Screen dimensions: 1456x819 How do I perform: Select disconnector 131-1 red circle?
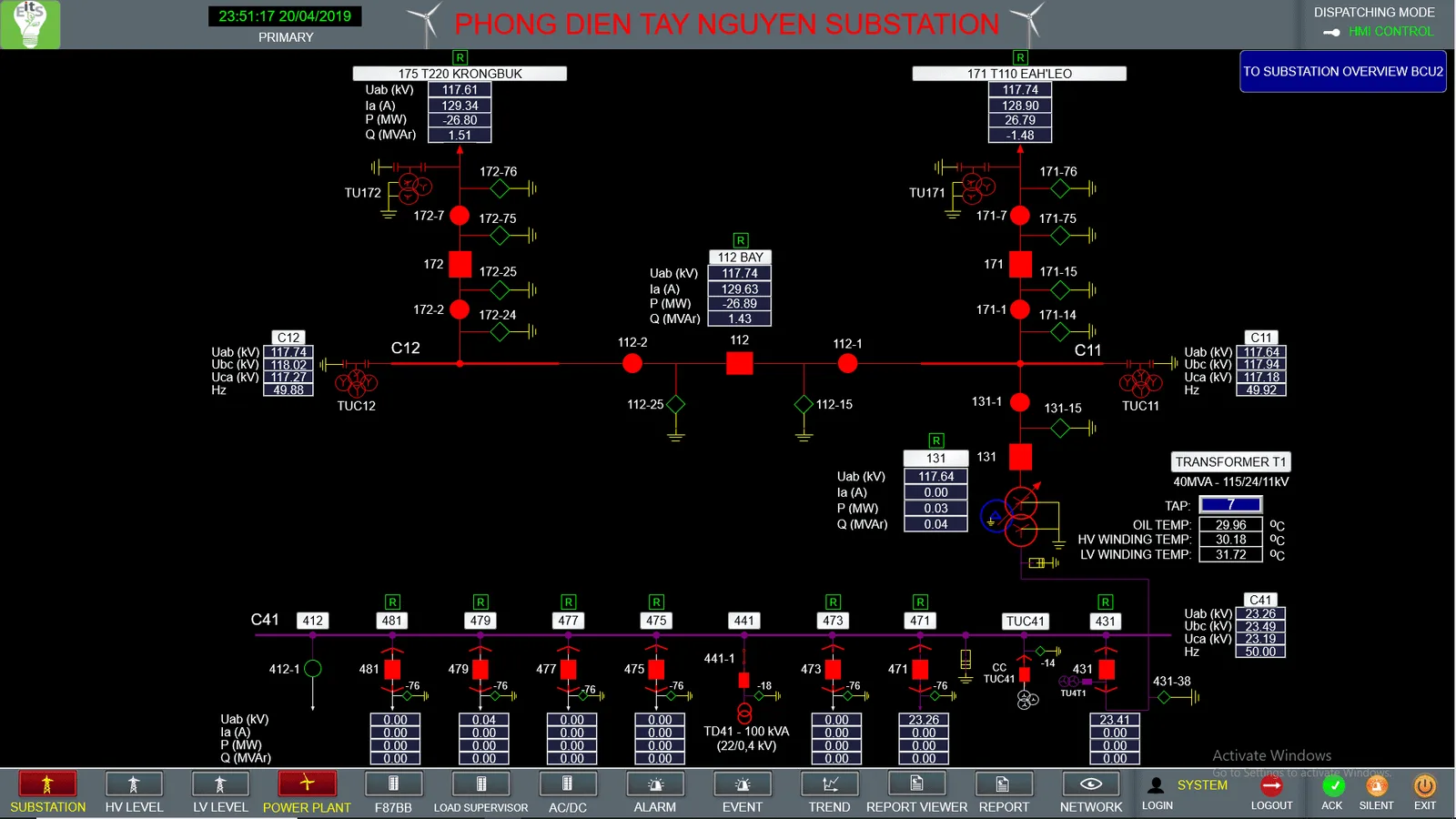[x=1020, y=402]
